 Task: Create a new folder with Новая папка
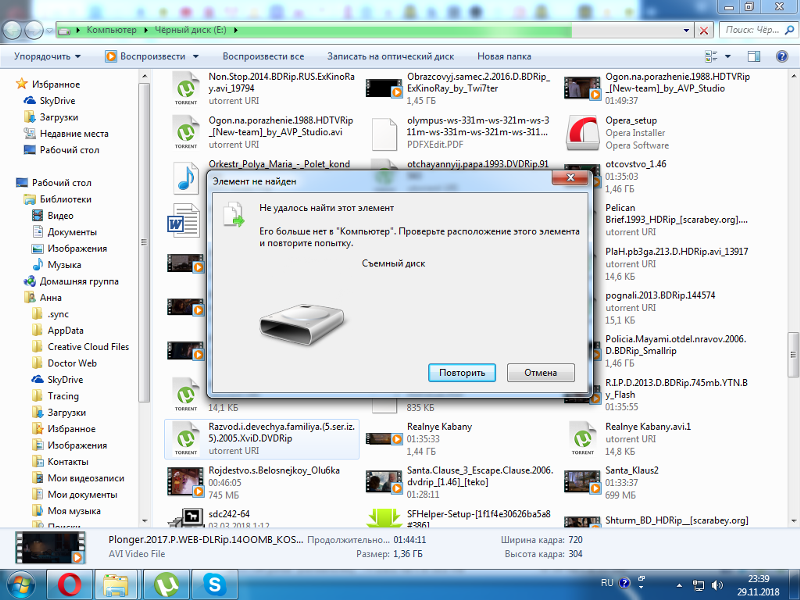pyautogui.click(x=504, y=56)
